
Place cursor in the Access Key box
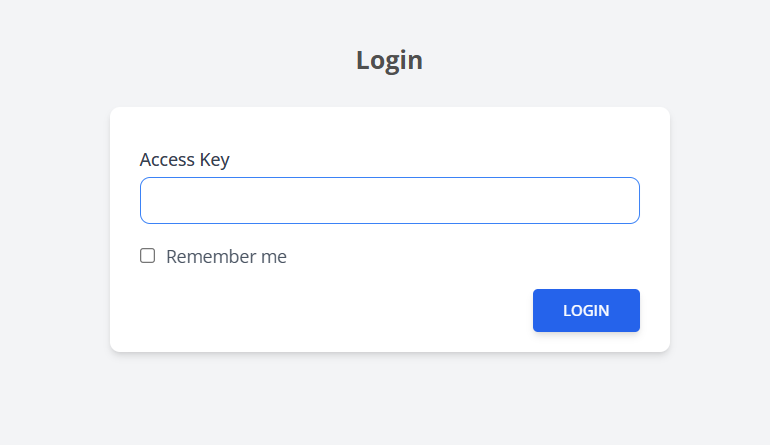point(389,200)
